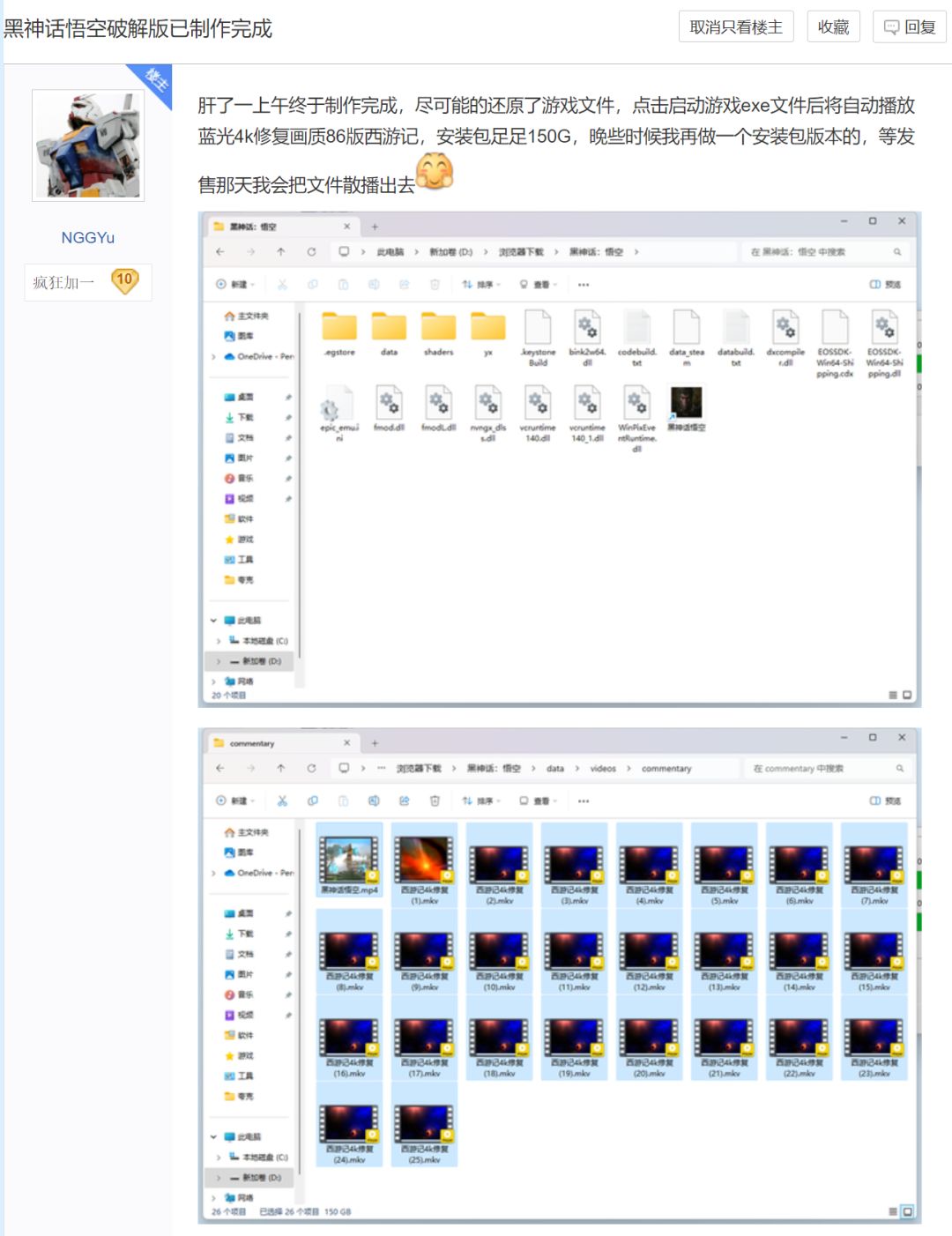Click the search box 在 commentary 中搜索
952x1236 pixels.
827,769
